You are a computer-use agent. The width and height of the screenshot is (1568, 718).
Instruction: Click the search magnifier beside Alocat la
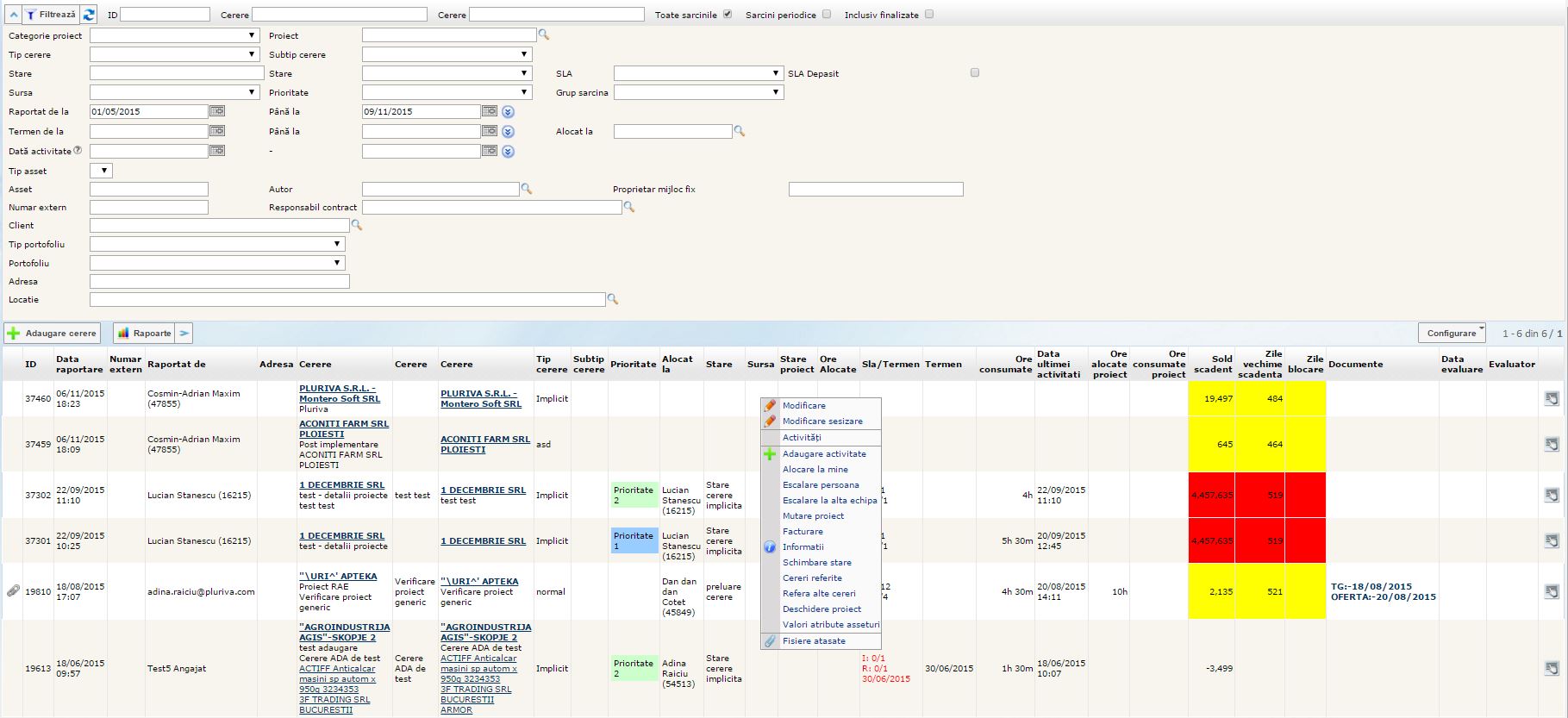(739, 131)
